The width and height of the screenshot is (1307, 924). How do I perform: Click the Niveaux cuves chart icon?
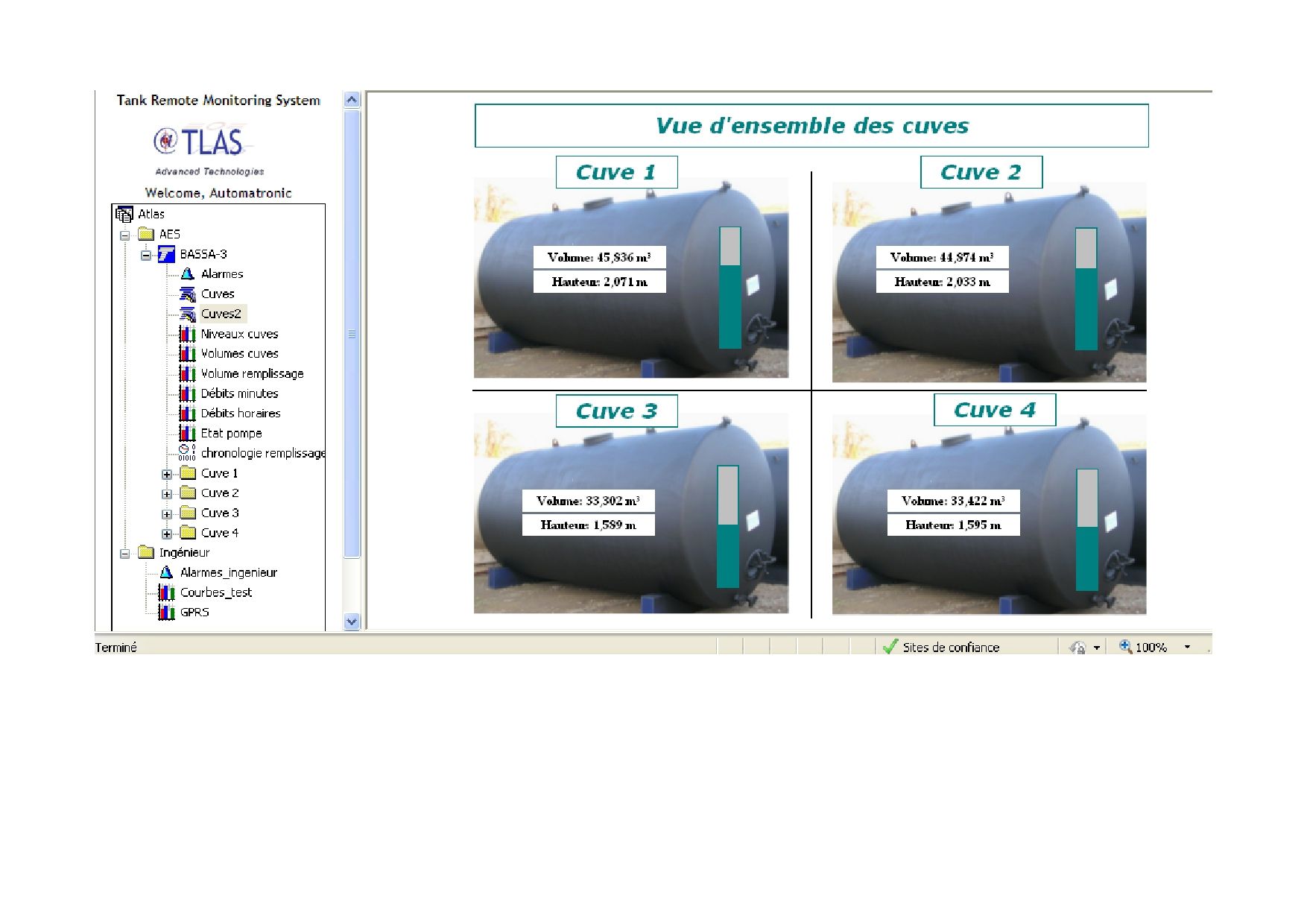[188, 334]
